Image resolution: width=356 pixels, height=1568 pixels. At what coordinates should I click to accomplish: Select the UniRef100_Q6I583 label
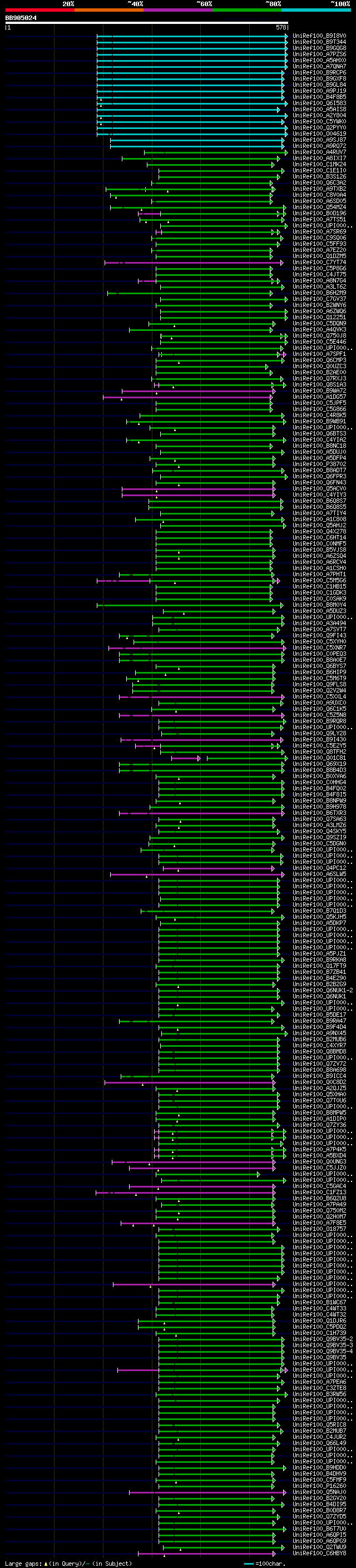[x=319, y=103]
